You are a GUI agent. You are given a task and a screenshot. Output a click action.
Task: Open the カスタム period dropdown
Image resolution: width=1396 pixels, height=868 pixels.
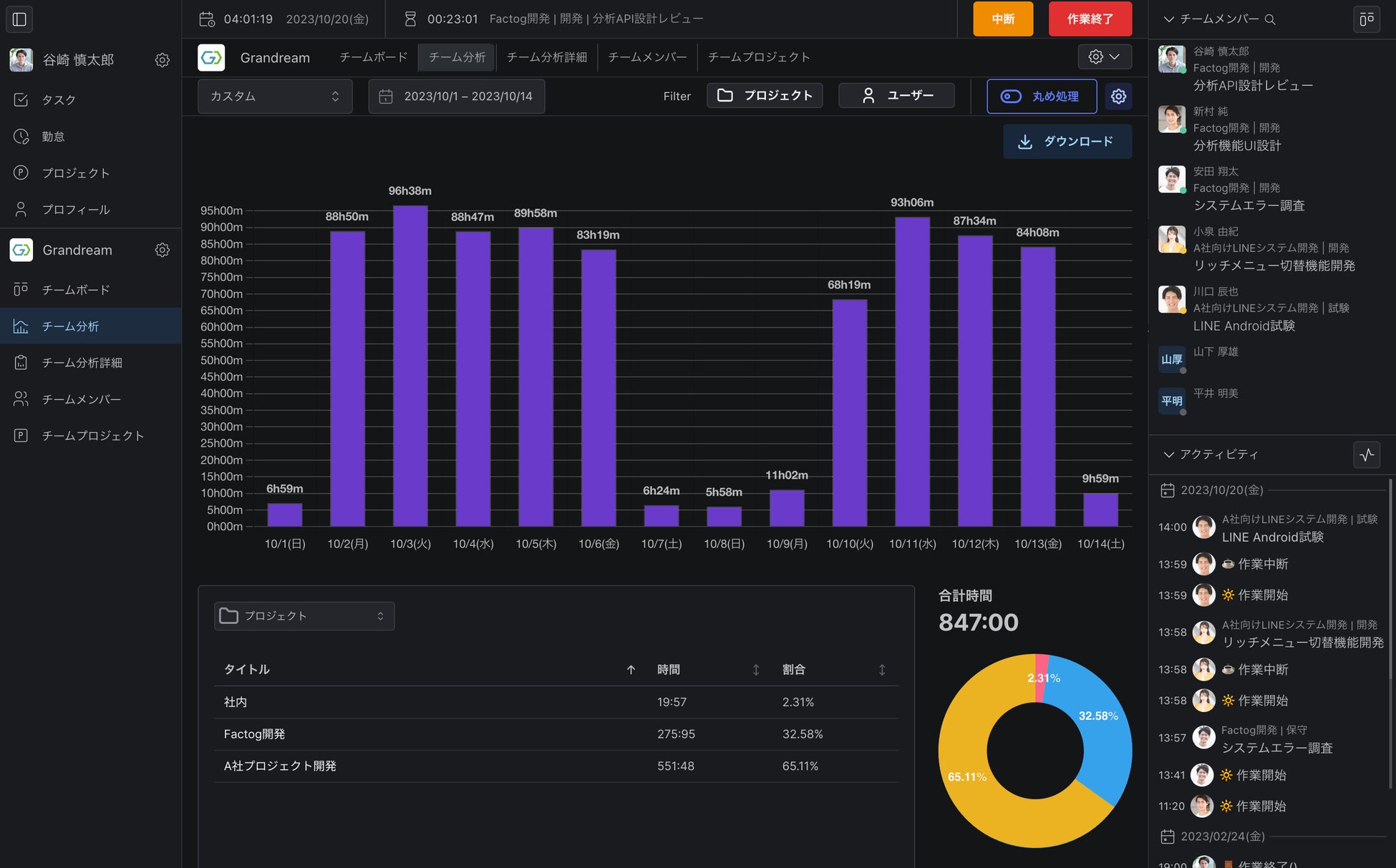tap(275, 96)
